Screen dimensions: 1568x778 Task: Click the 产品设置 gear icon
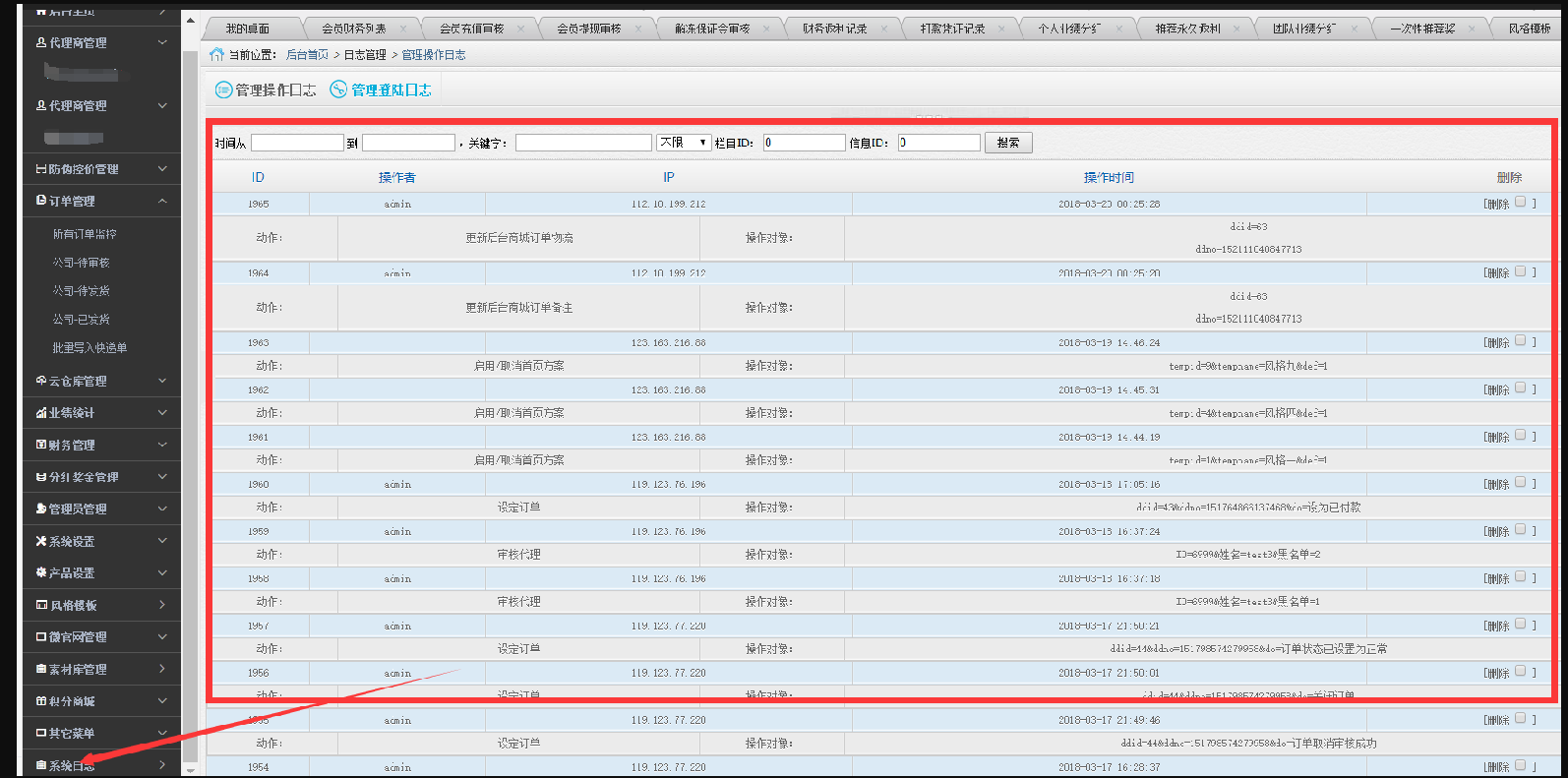tap(41, 572)
